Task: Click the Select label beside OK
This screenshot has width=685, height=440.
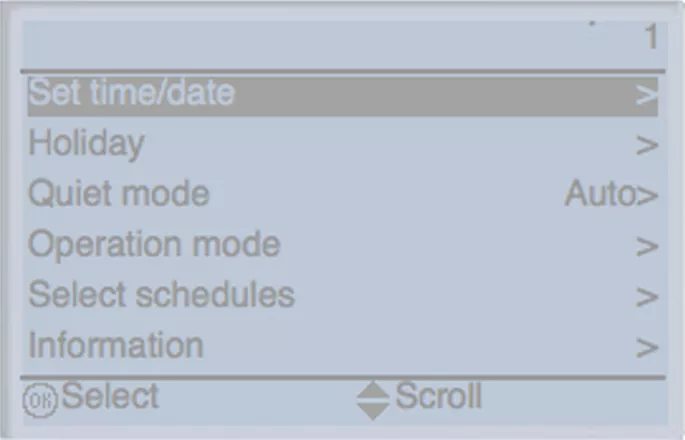Action: click(110, 397)
